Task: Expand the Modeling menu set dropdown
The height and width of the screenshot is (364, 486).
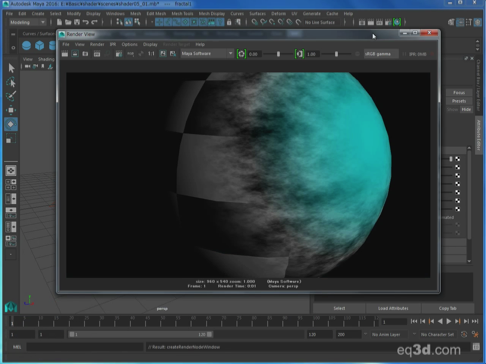Action: 27,22
